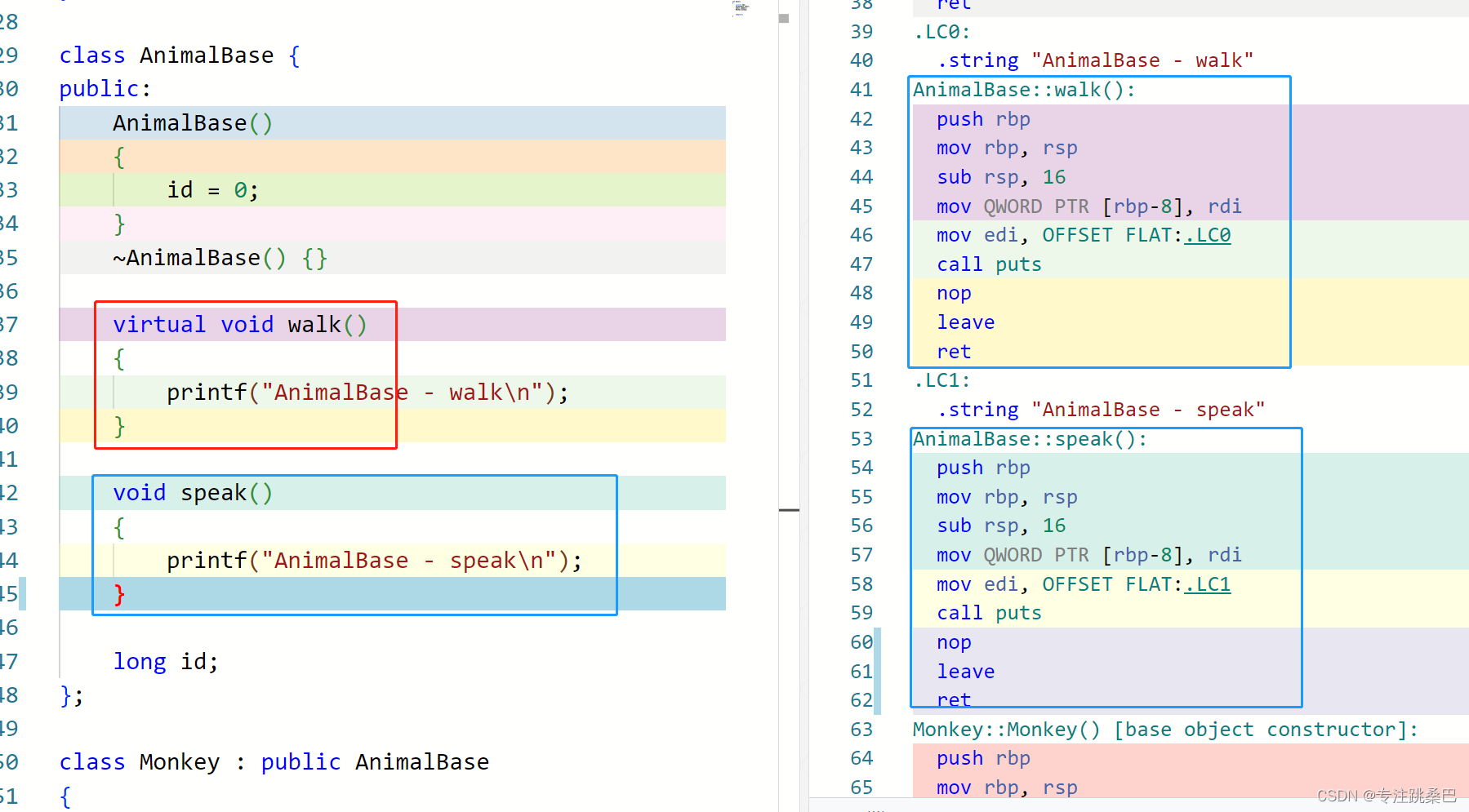Follow the .LC1 label link on line 58
Image resolution: width=1469 pixels, height=812 pixels.
[x=1208, y=584]
